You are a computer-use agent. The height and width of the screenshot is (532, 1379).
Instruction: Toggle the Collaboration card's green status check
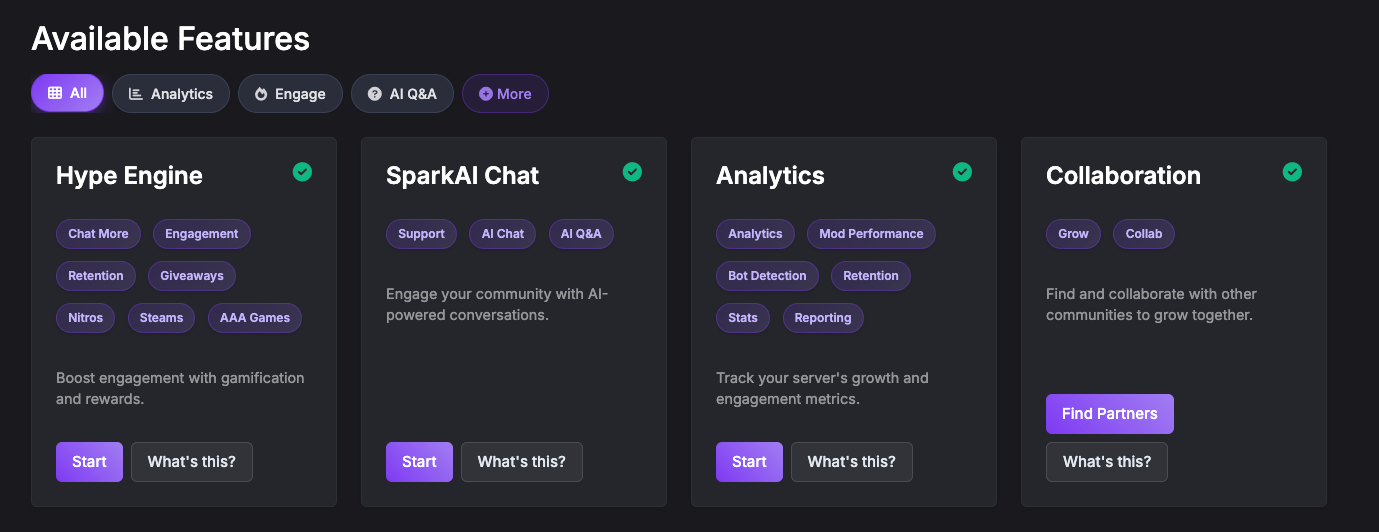pyautogui.click(x=1292, y=172)
